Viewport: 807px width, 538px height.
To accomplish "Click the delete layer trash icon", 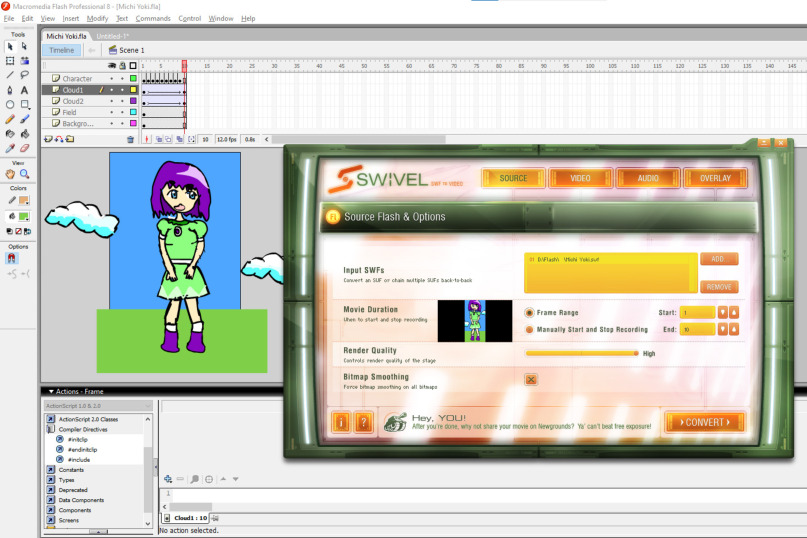I will coord(130,139).
